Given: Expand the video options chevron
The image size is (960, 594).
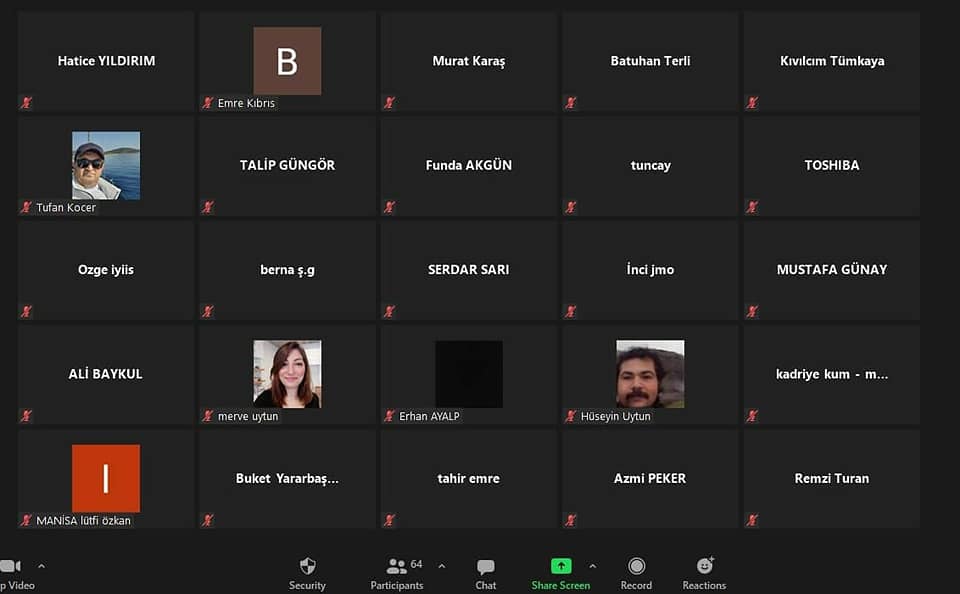Looking at the screenshot, I should click(41, 566).
